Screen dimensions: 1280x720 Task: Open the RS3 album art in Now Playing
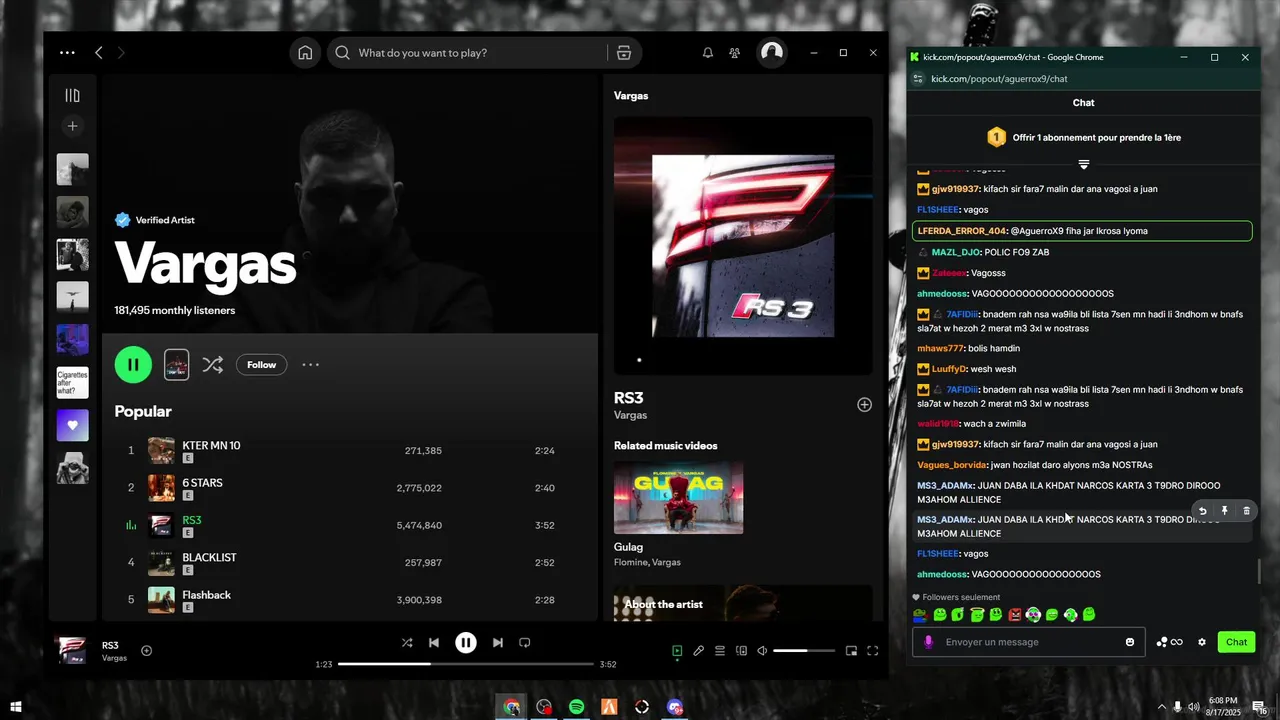coord(743,246)
